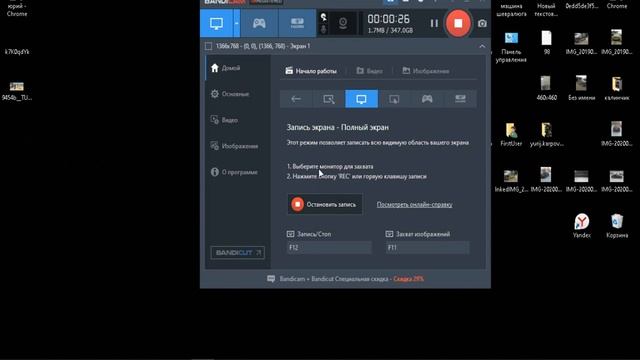Select around-mouse recording mode
The image size is (640, 360).
point(394,99)
